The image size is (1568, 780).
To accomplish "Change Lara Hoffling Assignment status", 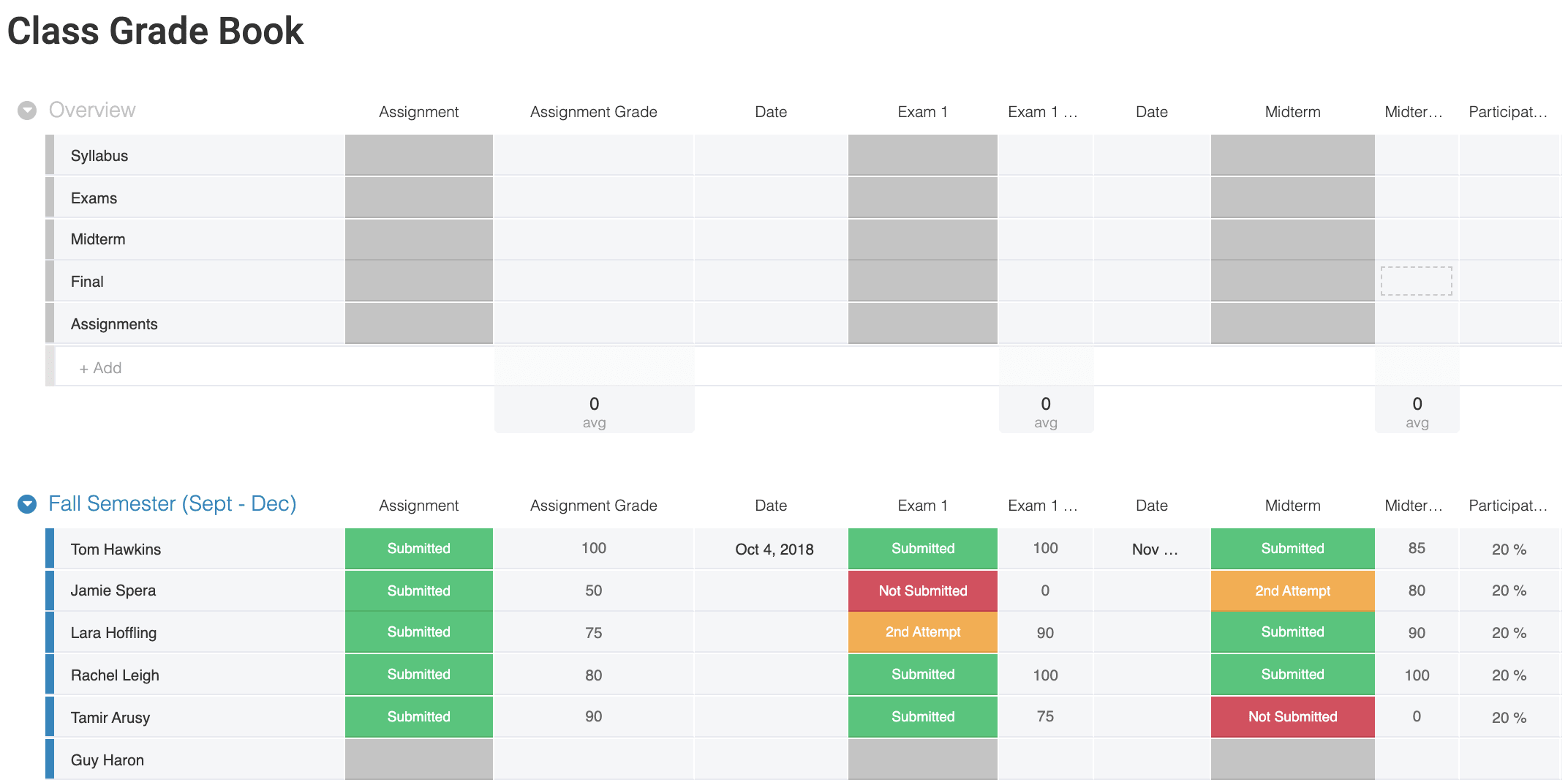I will pos(419,632).
